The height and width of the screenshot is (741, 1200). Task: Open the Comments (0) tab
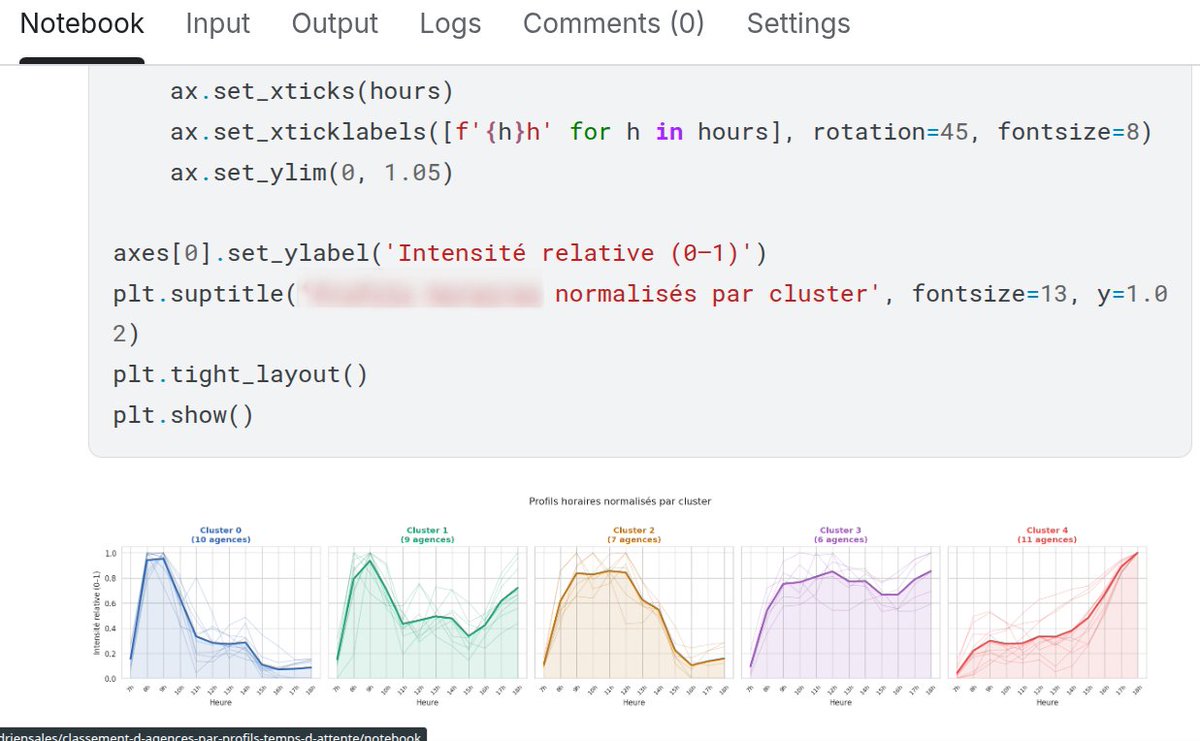614,24
